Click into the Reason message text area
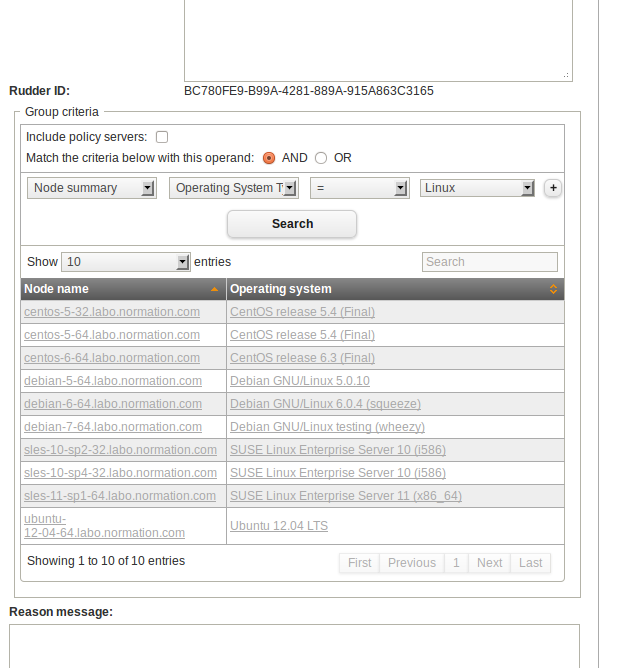 click(294, 646)
